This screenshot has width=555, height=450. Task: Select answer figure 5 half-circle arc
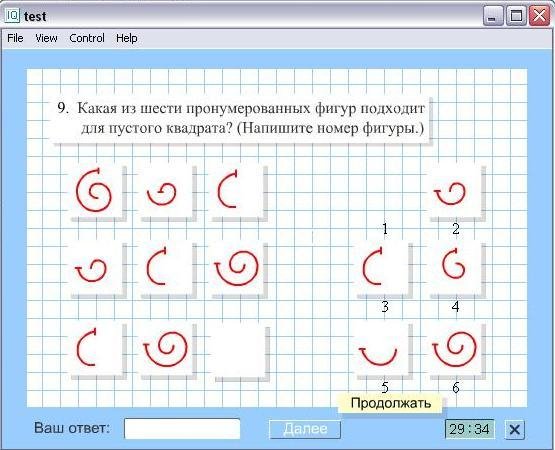382,350
